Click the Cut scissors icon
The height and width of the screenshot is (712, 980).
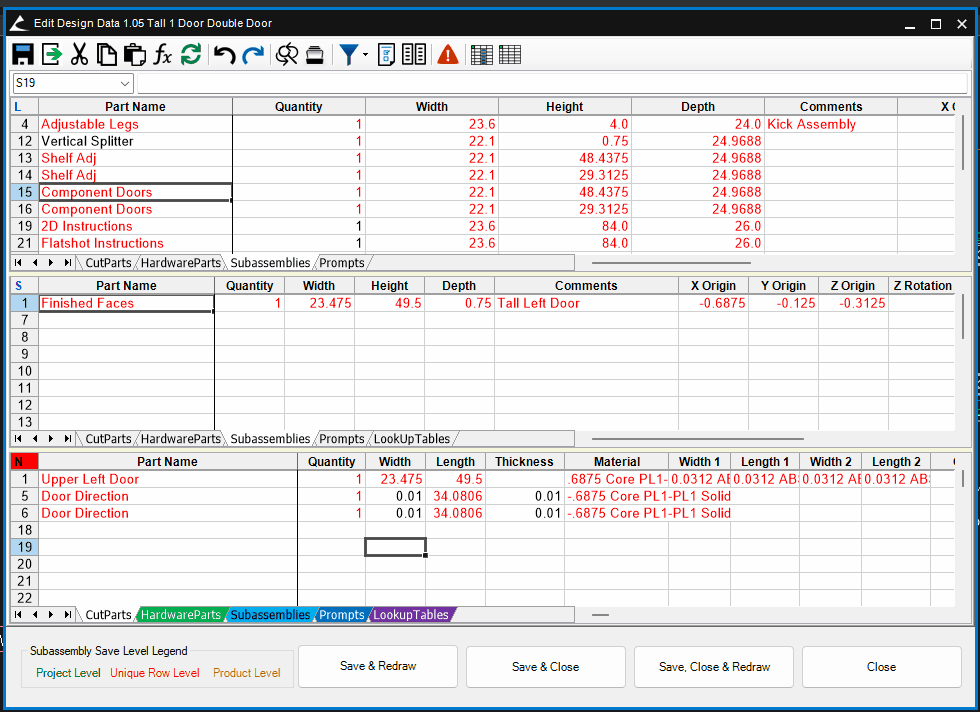click(x=79, y=55)
